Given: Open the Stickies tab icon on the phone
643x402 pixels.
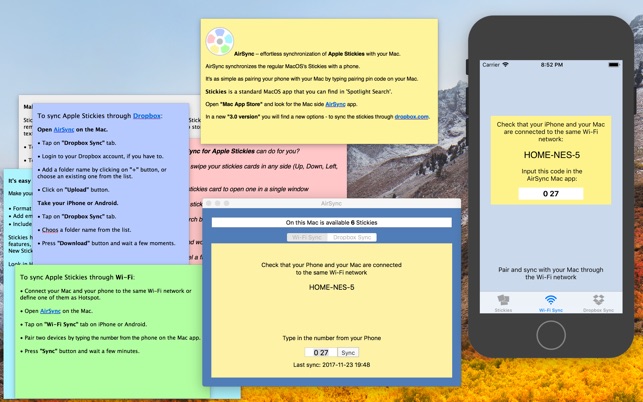Looking at the screenshot, I should [503, 300].
